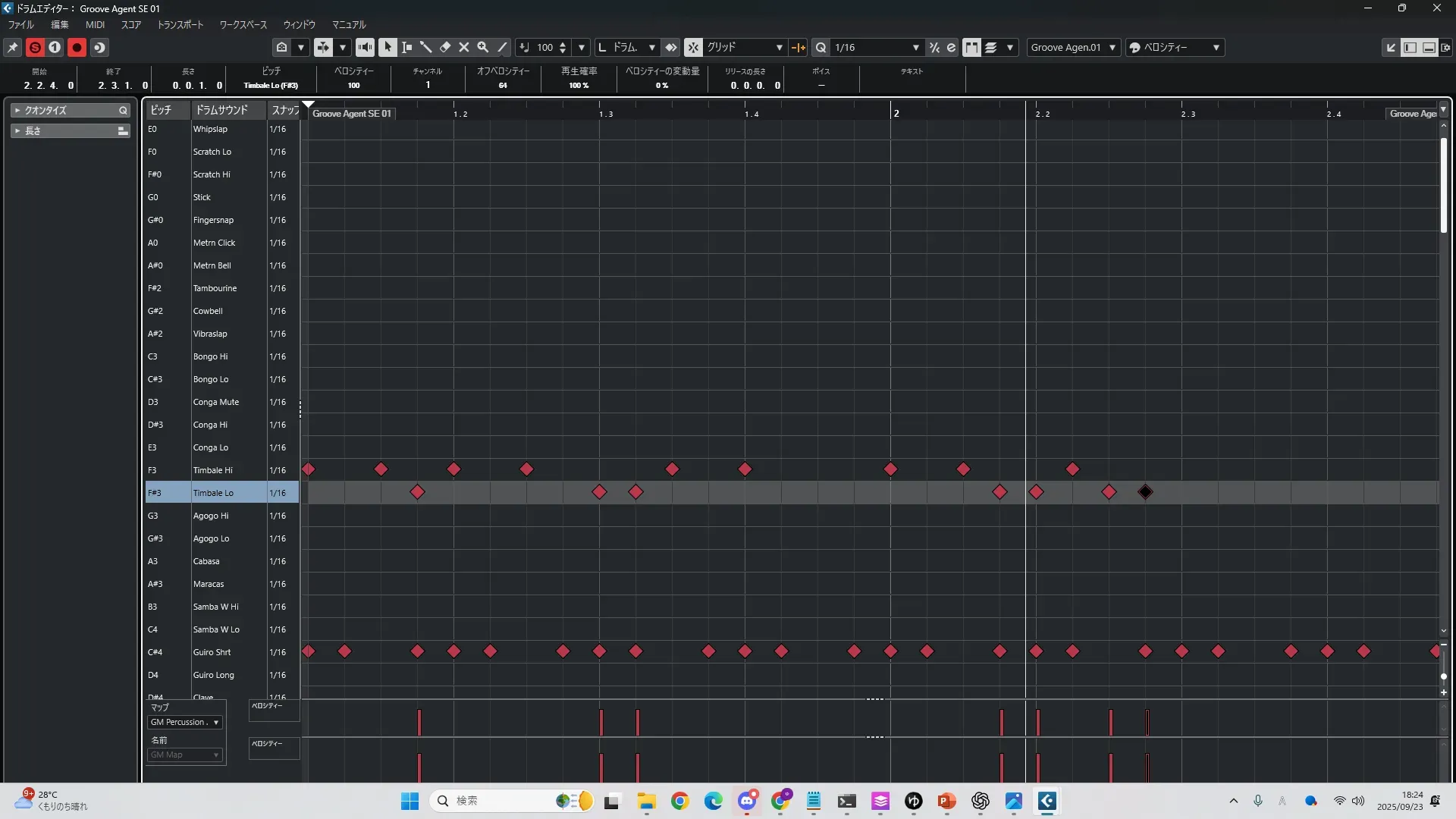The height and width of the screenshot is (819, 1456).
Task: Toggle Snap on/off button
Action: [x=693, y=47]
